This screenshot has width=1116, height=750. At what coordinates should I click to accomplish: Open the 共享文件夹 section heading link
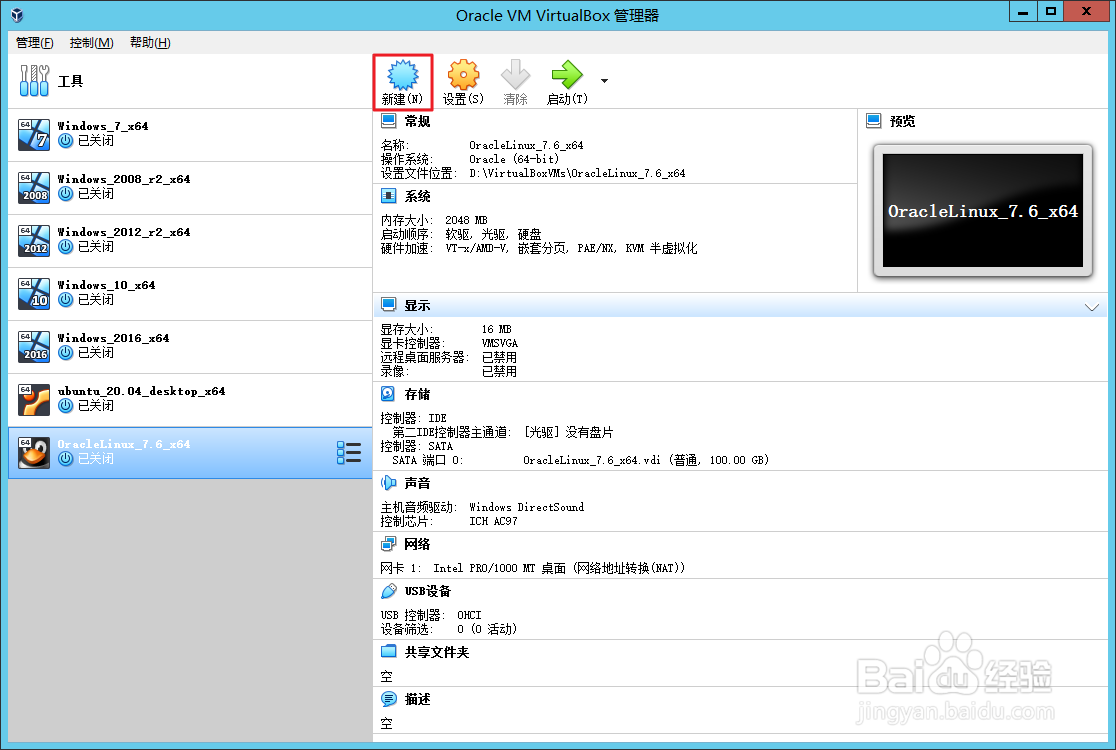click(437, 653)
